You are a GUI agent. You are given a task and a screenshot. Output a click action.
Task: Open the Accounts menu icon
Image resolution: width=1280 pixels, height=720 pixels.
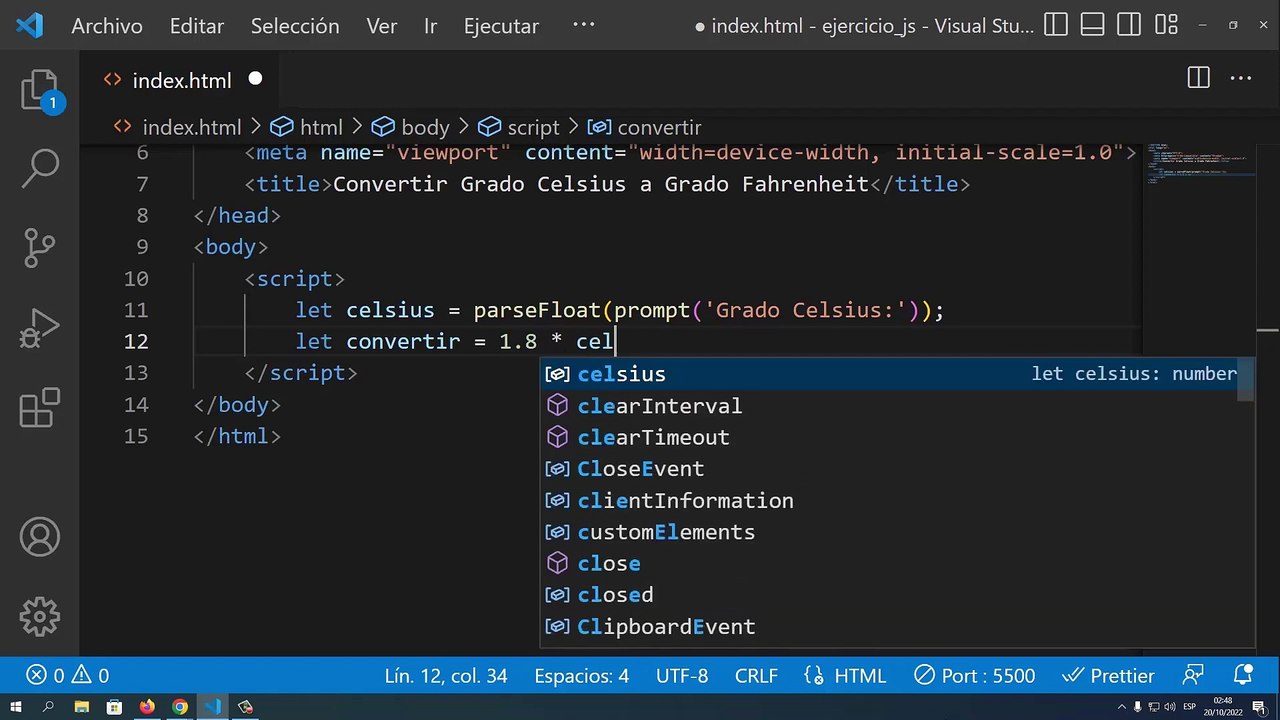[x=40, y=538]
